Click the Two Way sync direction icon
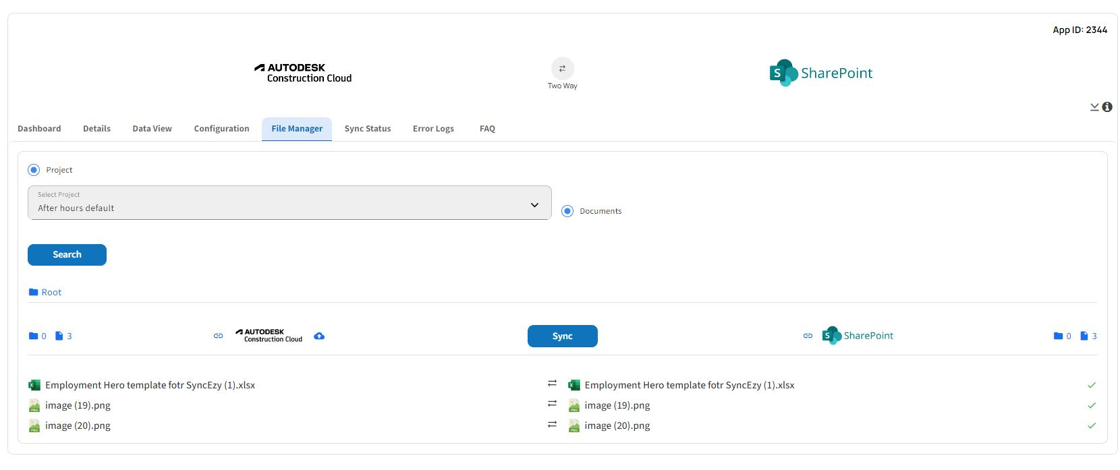This screenshot has width=1120, height=470. coord(562,69)
